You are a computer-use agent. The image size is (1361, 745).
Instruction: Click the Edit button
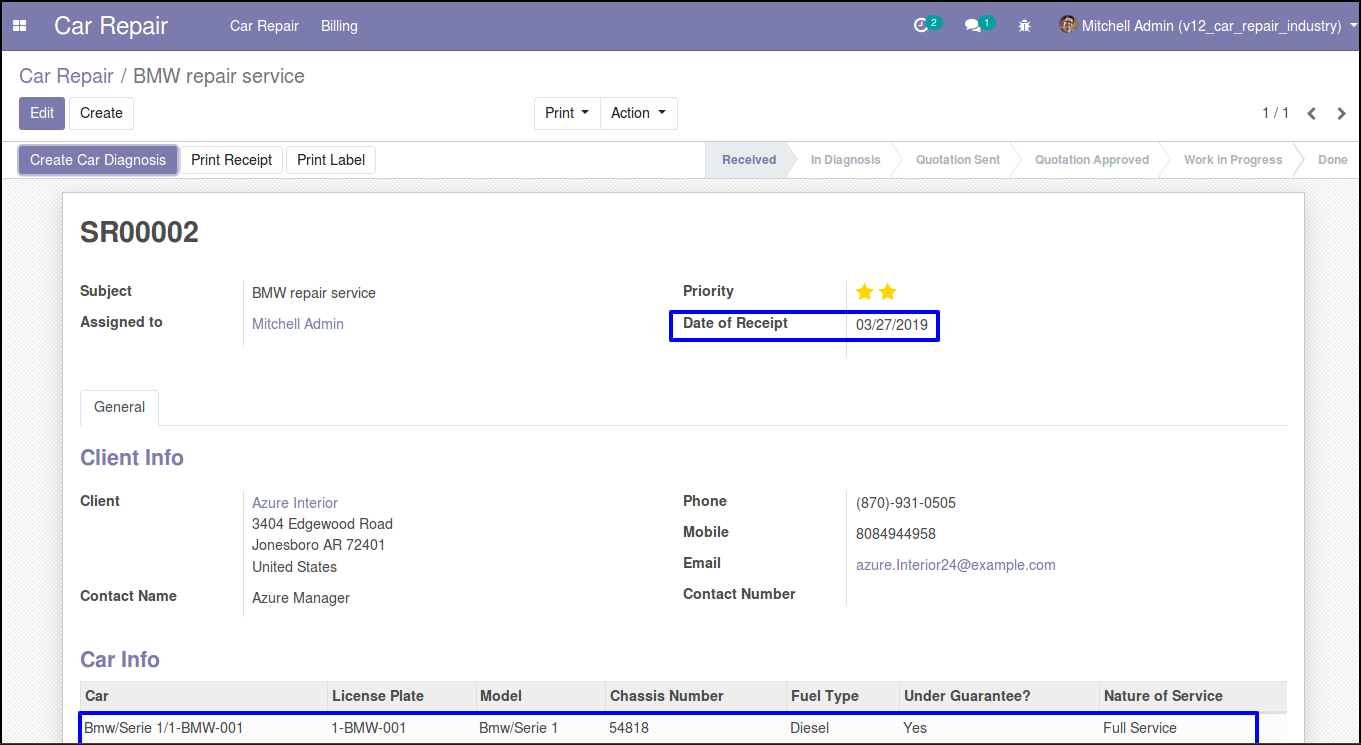42,113
